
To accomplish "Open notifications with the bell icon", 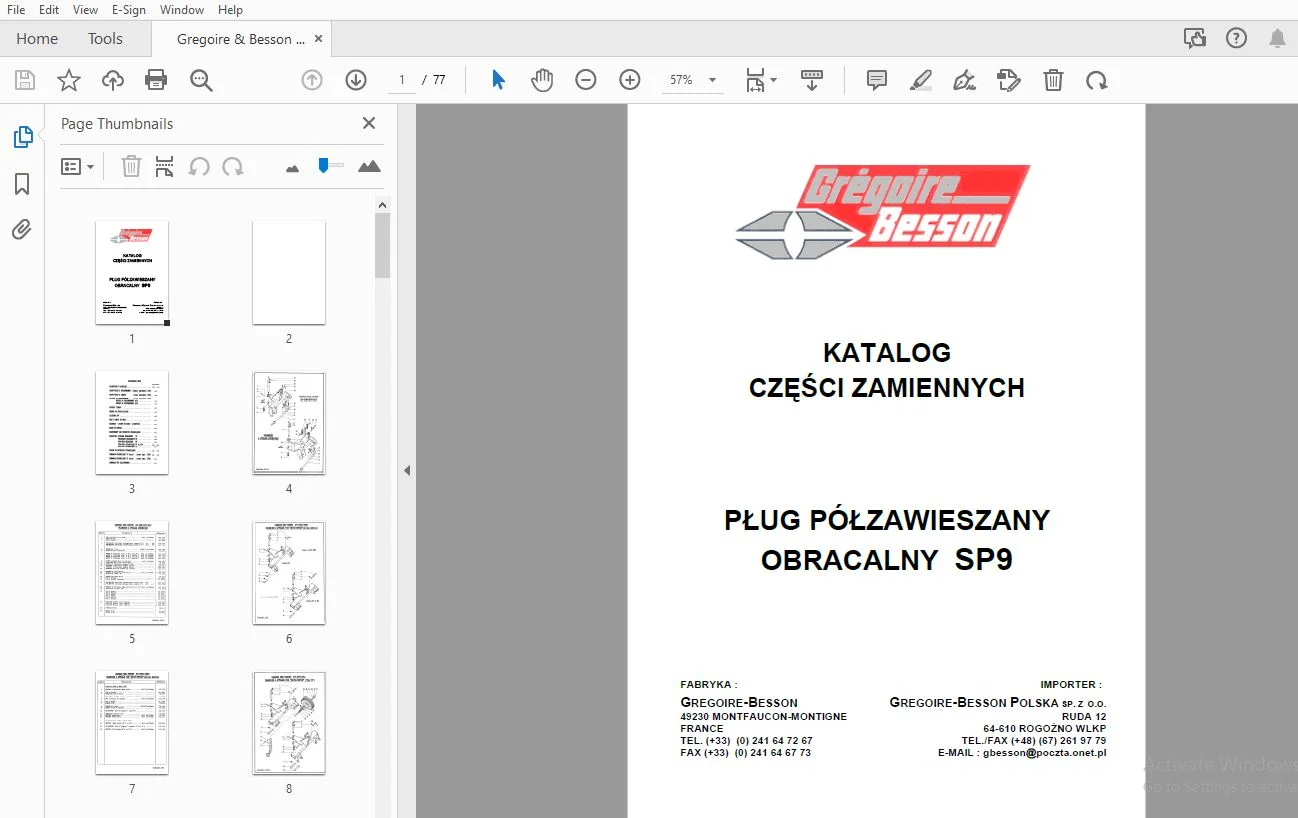I will [1277, 39].
